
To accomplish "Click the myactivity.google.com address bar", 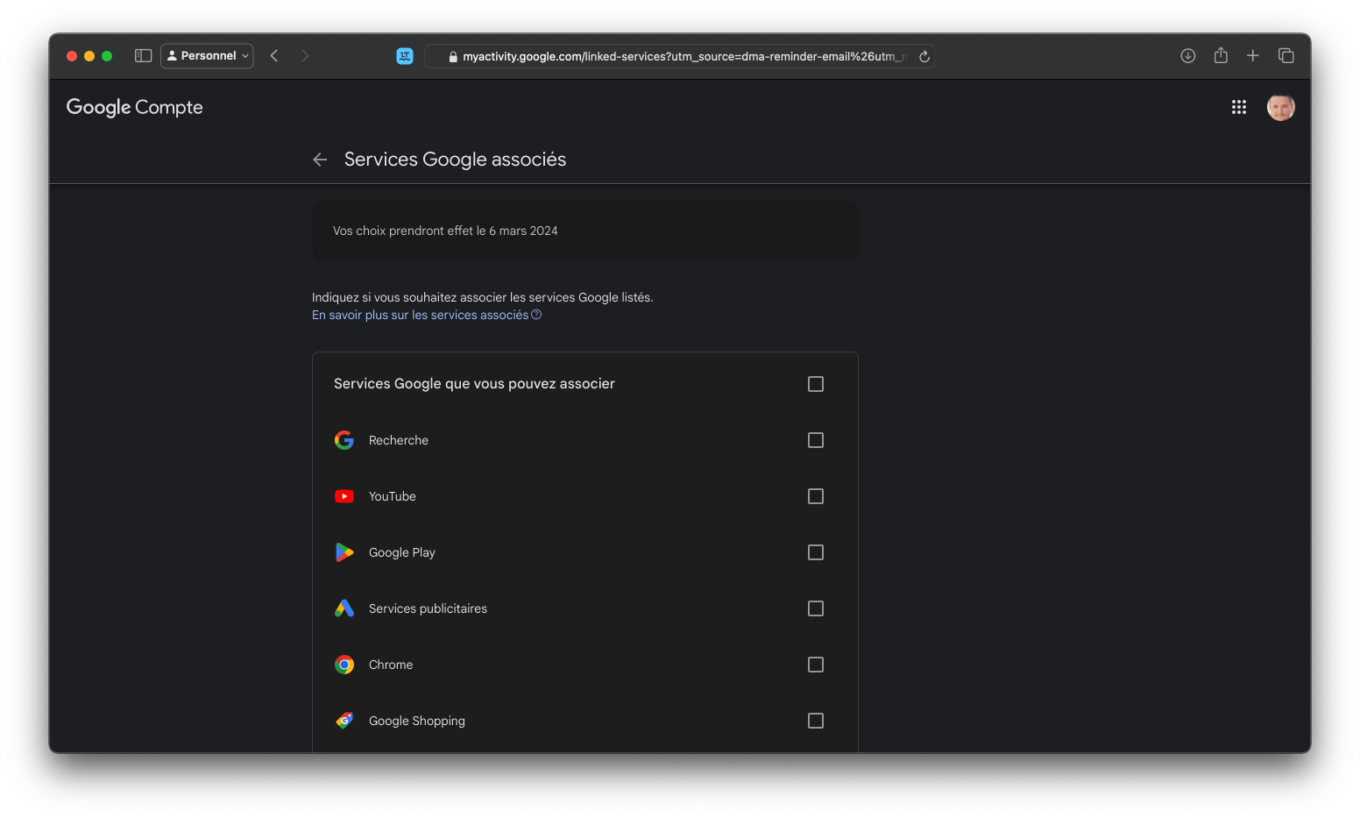I will [680, 56].
